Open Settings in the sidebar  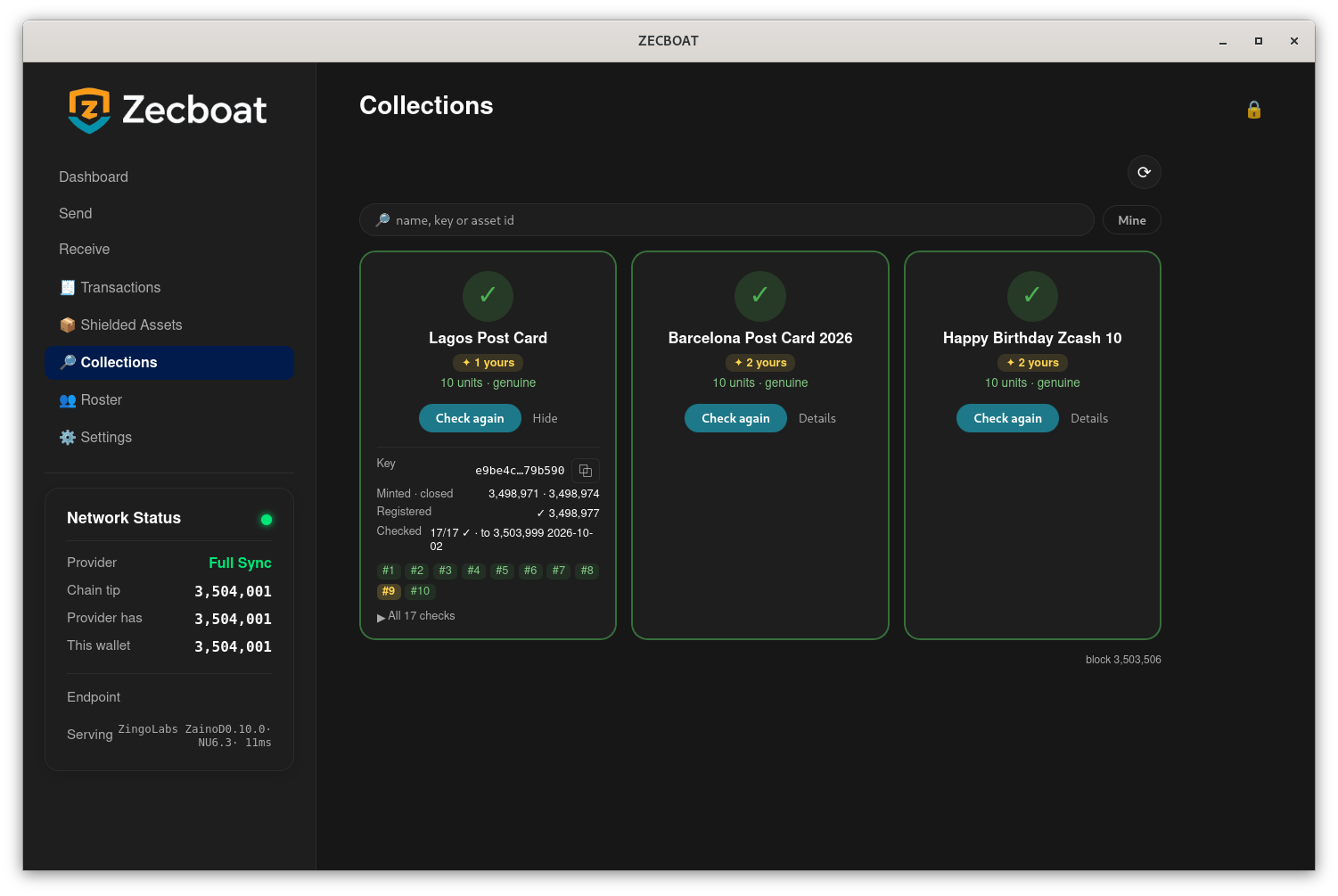(169, 437)
